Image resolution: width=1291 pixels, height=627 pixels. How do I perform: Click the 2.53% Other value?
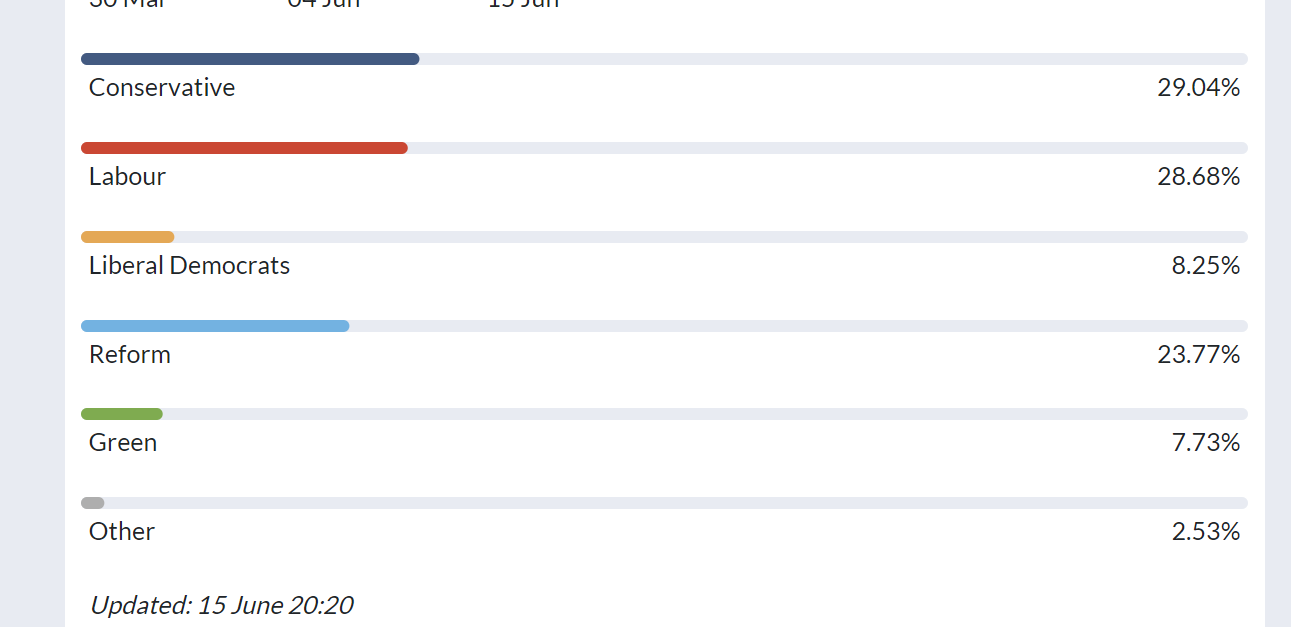click(x=1206, y=532)
